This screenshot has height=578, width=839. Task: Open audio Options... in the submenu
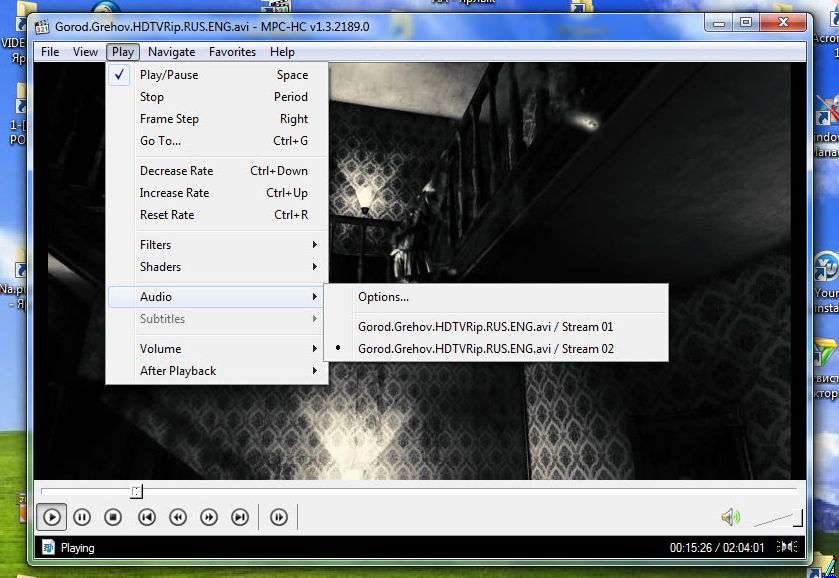[x=496, y=296]
